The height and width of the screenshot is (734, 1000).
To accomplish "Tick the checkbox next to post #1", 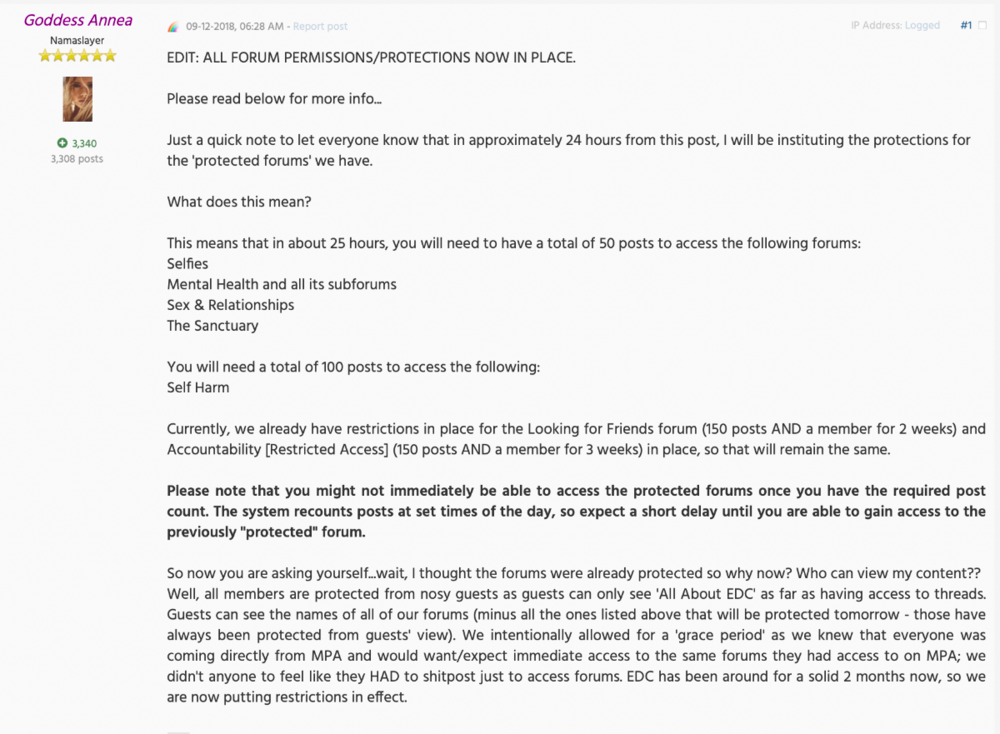I will pyautogui.click(x=982, y=26).
